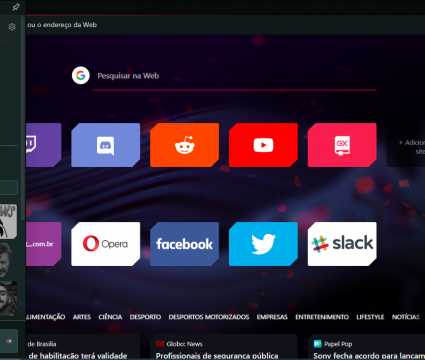Image resolution: width=425 pixels, height=360 pixels.
Task: Click the Google search engine logo
Action: [x=81, y=76]
